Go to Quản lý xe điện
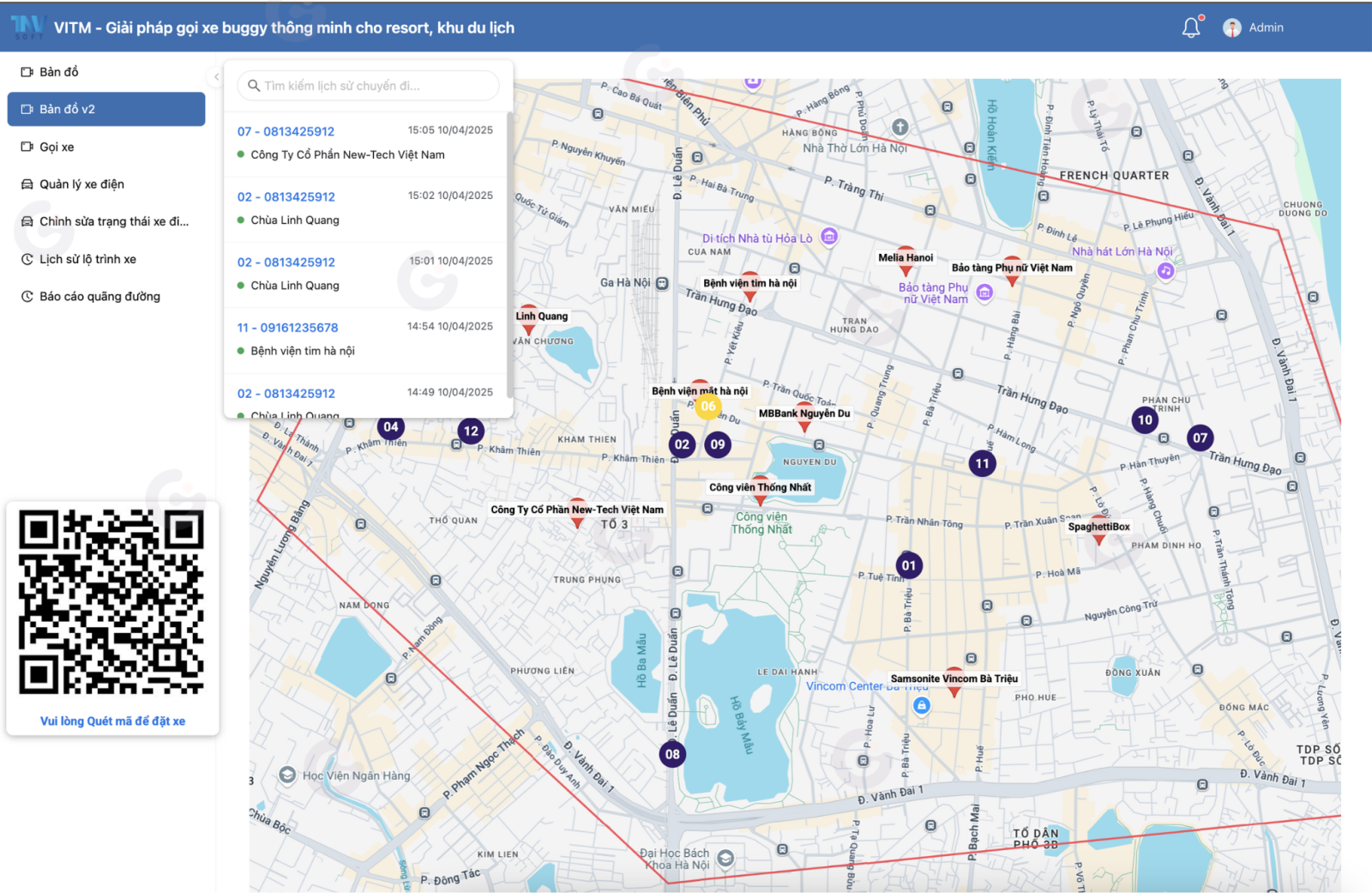1372x893 pixels. point(106,184)
